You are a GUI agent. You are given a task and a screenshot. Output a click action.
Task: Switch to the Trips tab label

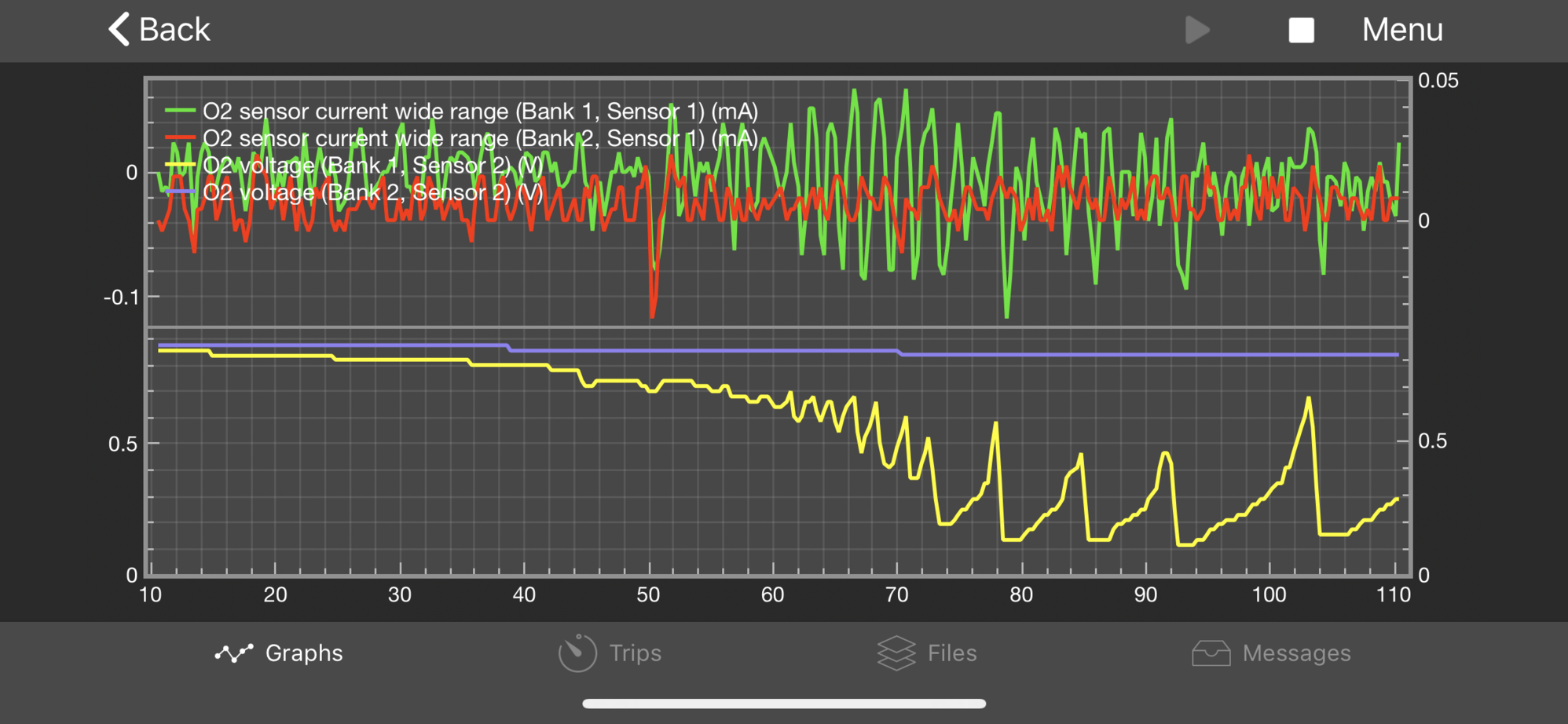click(635, 653)
